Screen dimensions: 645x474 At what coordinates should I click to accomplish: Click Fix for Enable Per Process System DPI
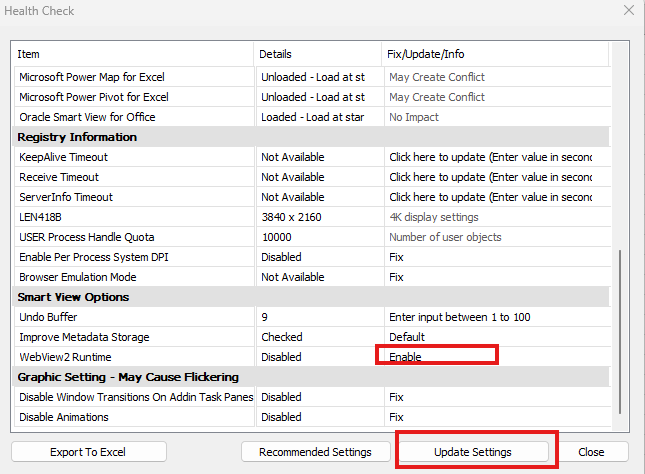(396, 257)
